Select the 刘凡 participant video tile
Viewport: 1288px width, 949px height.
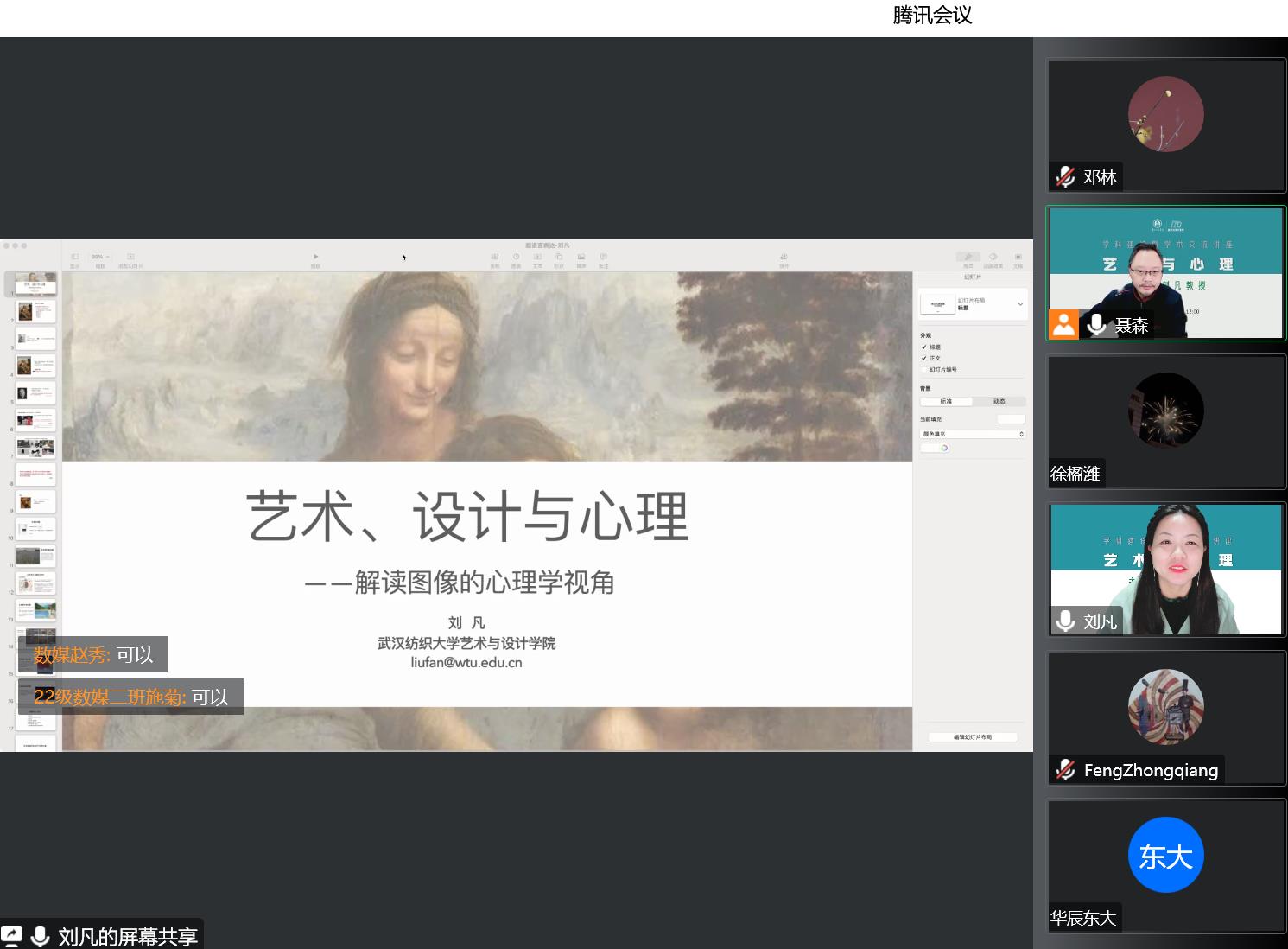coord(1166,570)
